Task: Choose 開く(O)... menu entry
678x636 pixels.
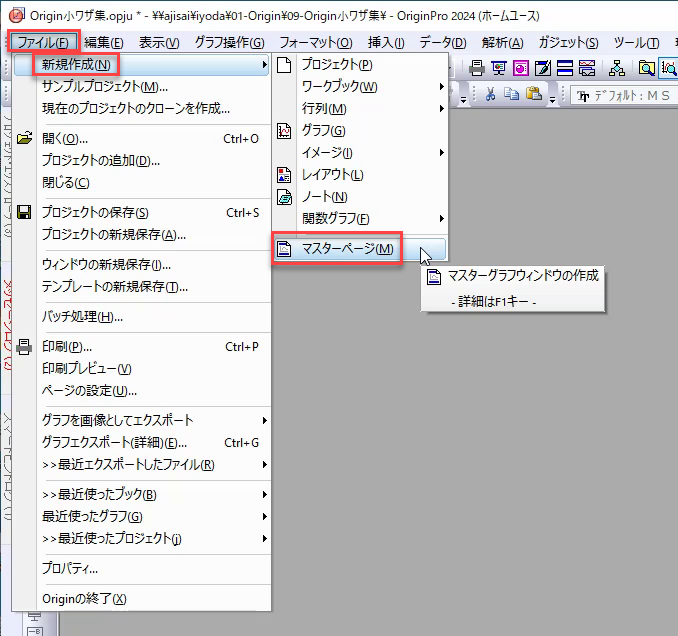Action: [x=141, y=139]
